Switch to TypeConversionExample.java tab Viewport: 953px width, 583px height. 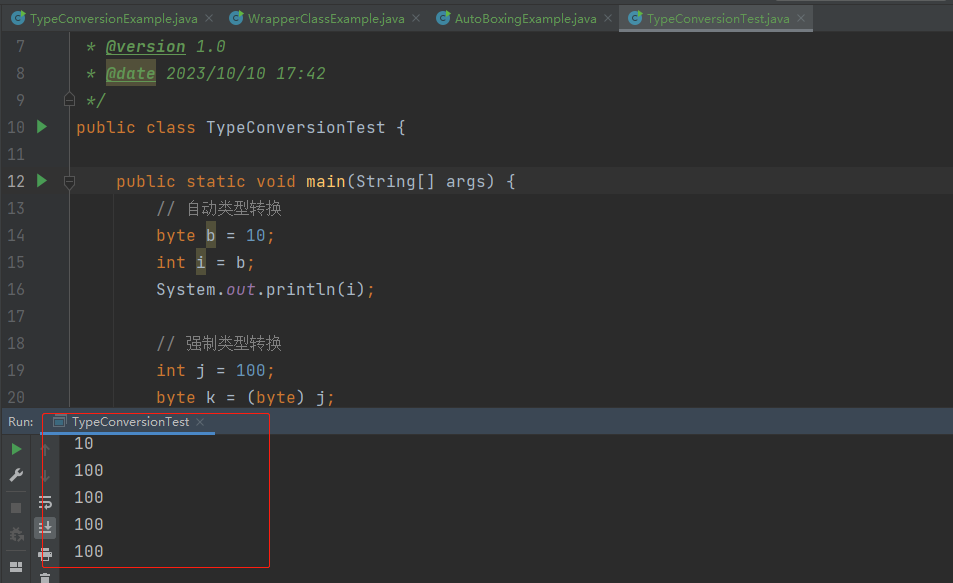click(x=114, y=19)
